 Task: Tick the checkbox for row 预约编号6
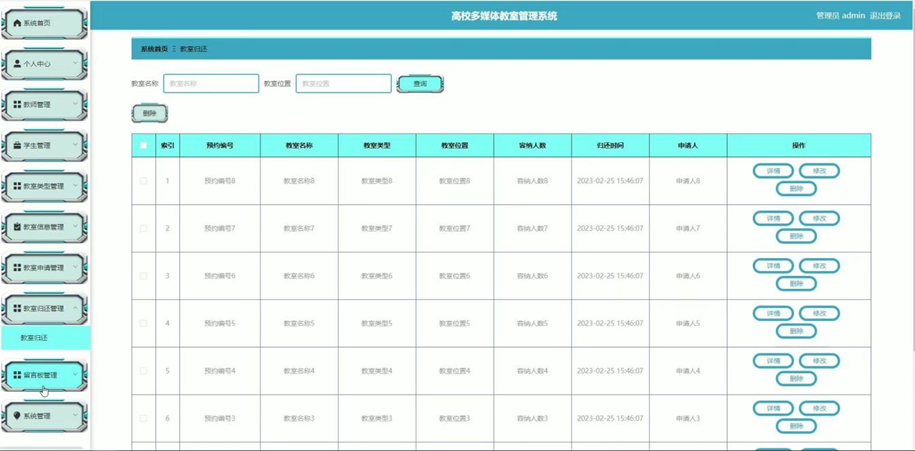144,276
